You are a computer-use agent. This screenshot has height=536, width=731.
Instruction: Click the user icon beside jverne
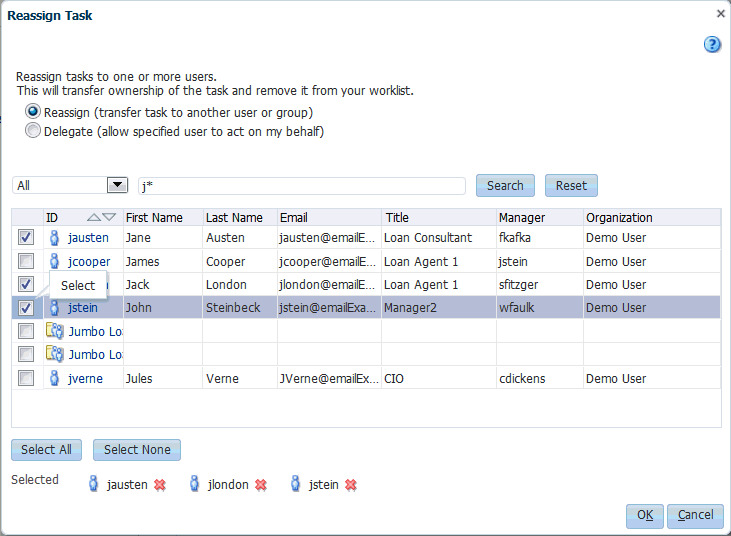55,378
